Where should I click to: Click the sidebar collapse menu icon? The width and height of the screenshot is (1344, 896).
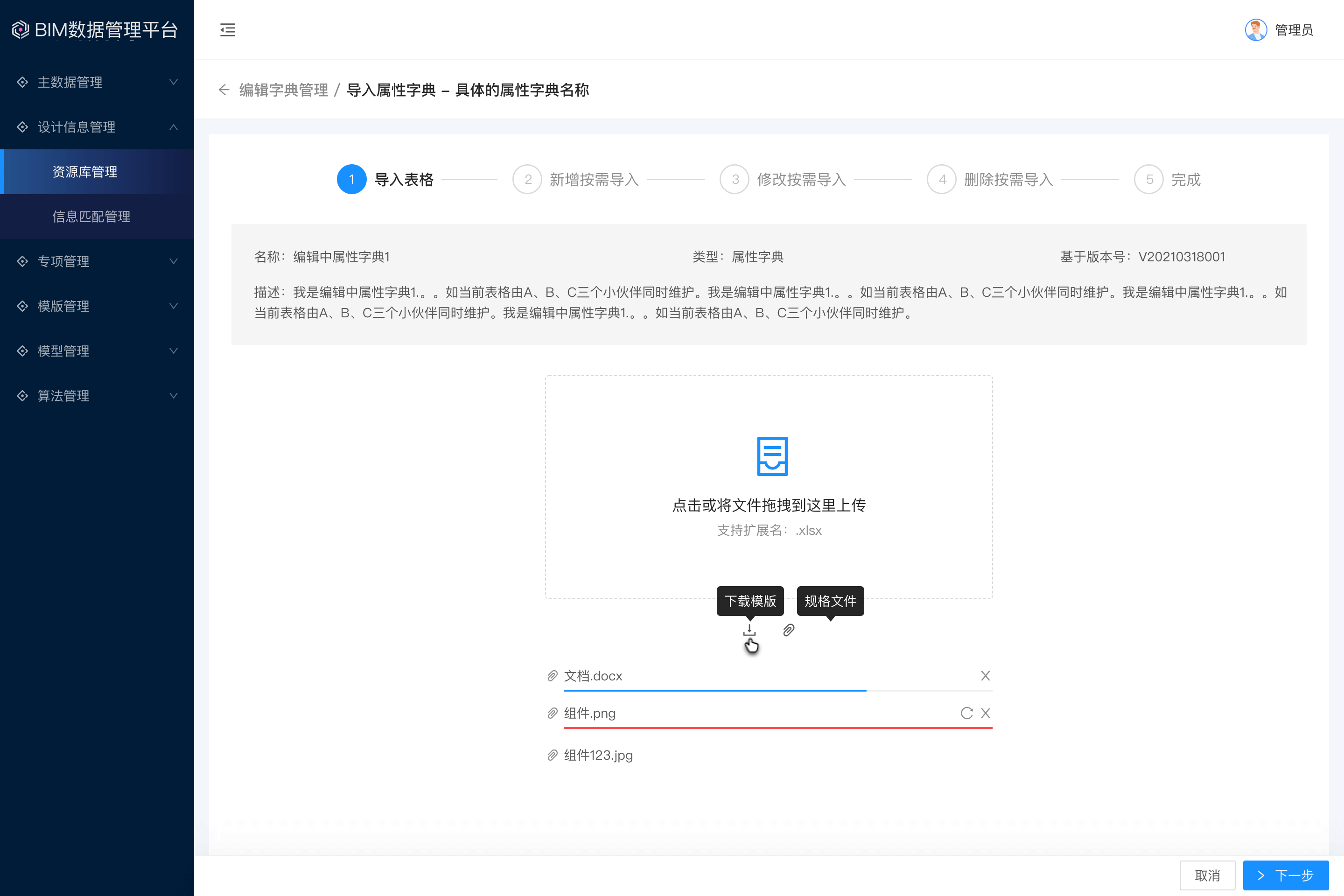click(227, 30)
